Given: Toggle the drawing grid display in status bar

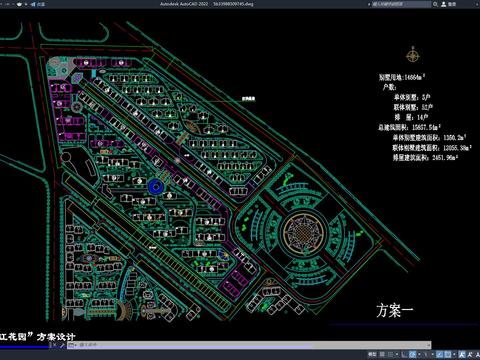Looking at the screenshot, I should point(382,354).
